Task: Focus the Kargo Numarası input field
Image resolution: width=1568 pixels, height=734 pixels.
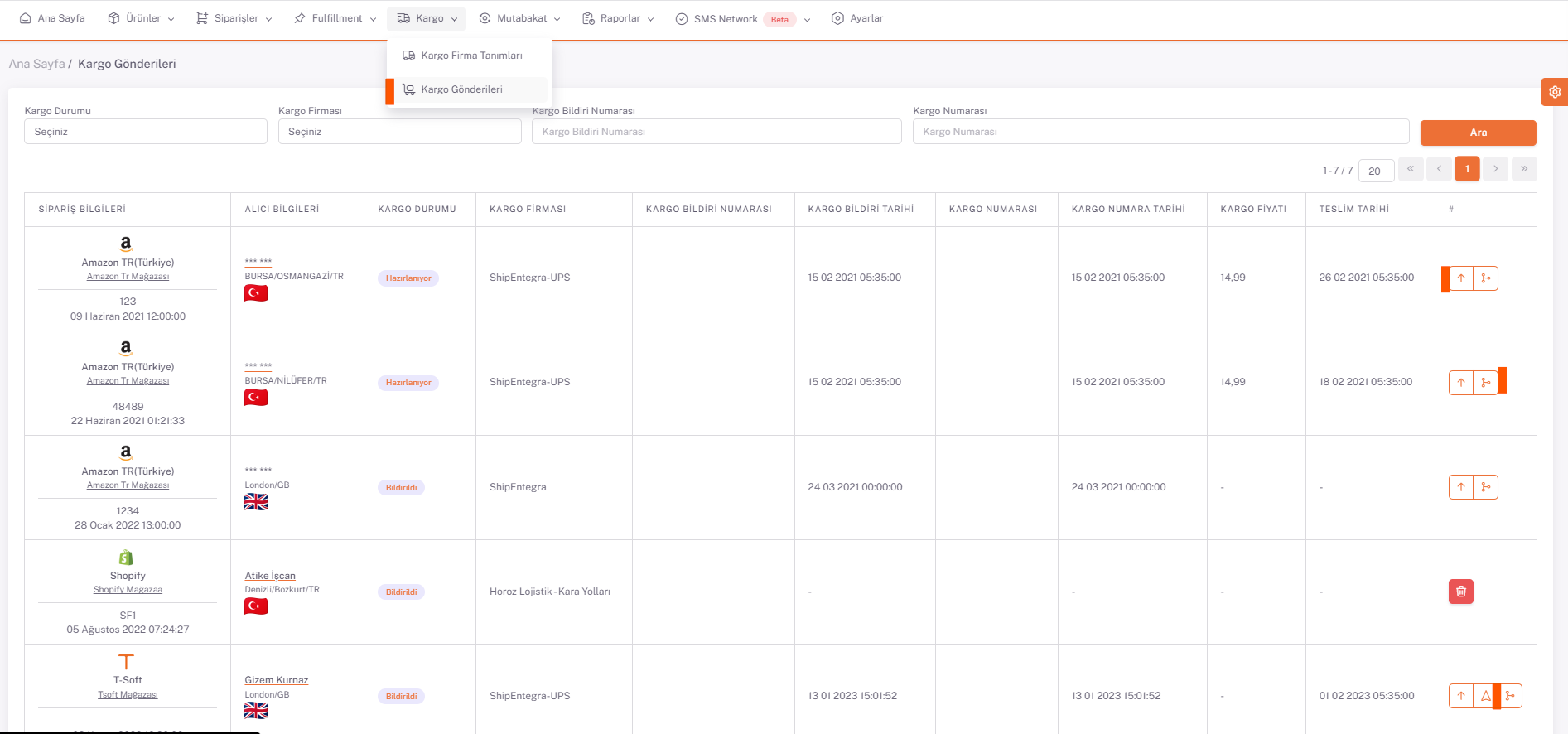Action: (1160, 132)
